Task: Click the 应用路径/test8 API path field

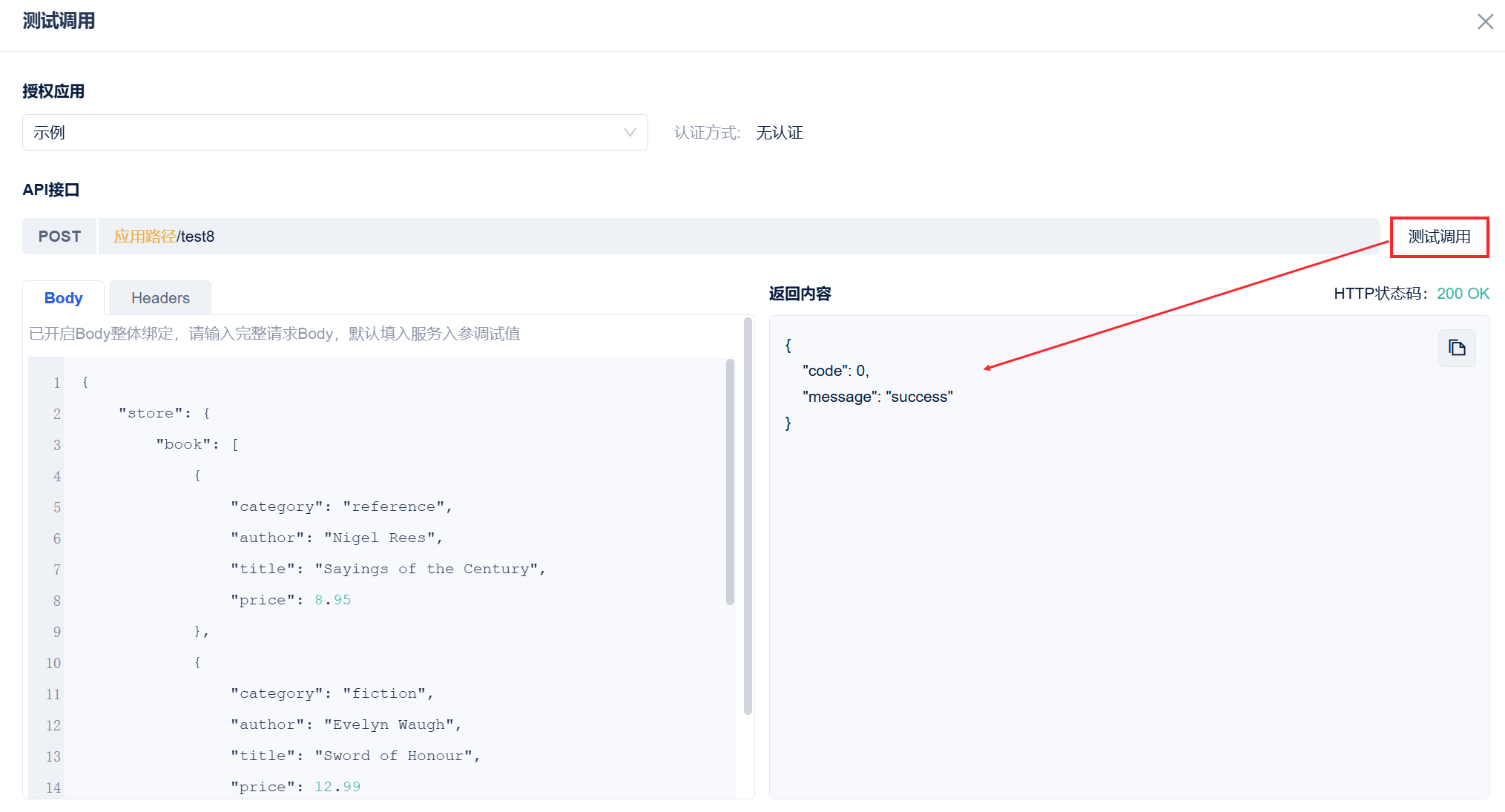Action: pyautogui.click(x=739, y=237)
